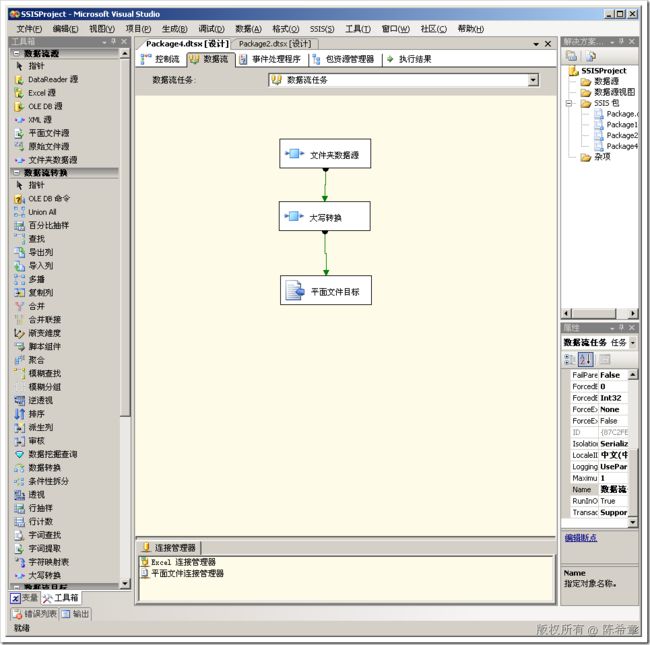
Task: Open the 数据流任务 dropdown list
Action: pos(533,80)
